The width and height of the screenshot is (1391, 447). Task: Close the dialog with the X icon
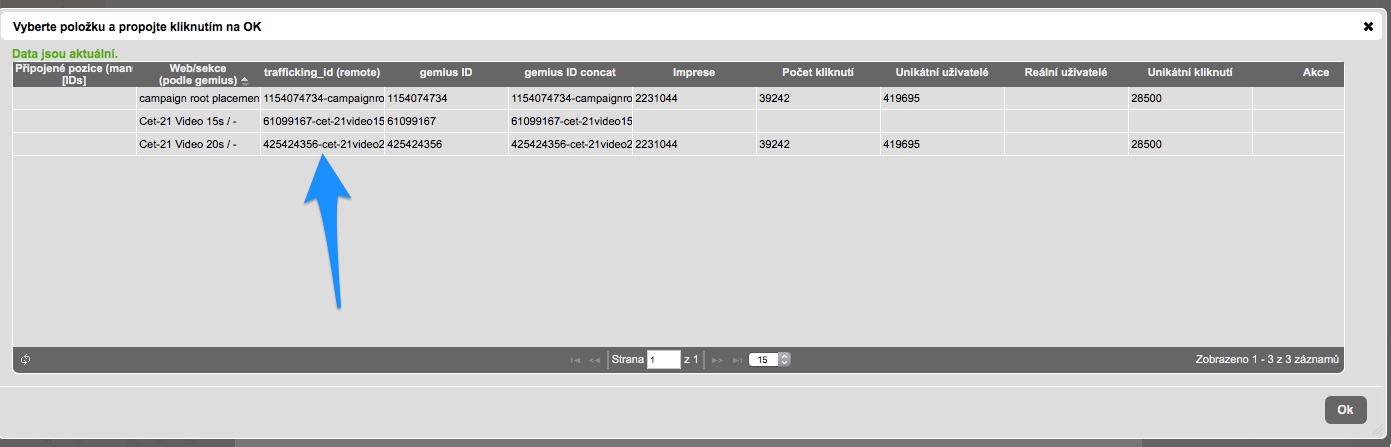1368,26
